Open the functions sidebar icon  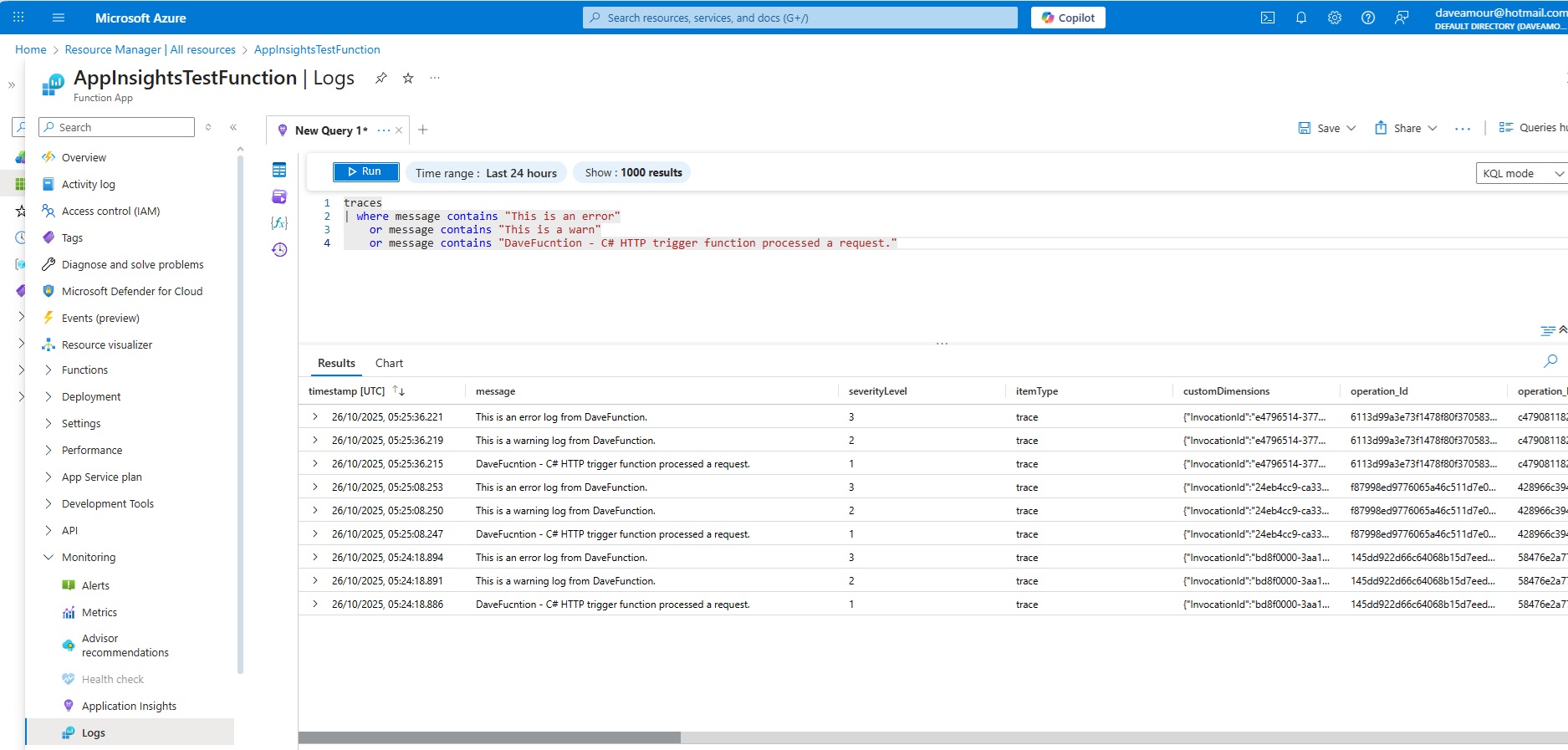pos(279,223)
